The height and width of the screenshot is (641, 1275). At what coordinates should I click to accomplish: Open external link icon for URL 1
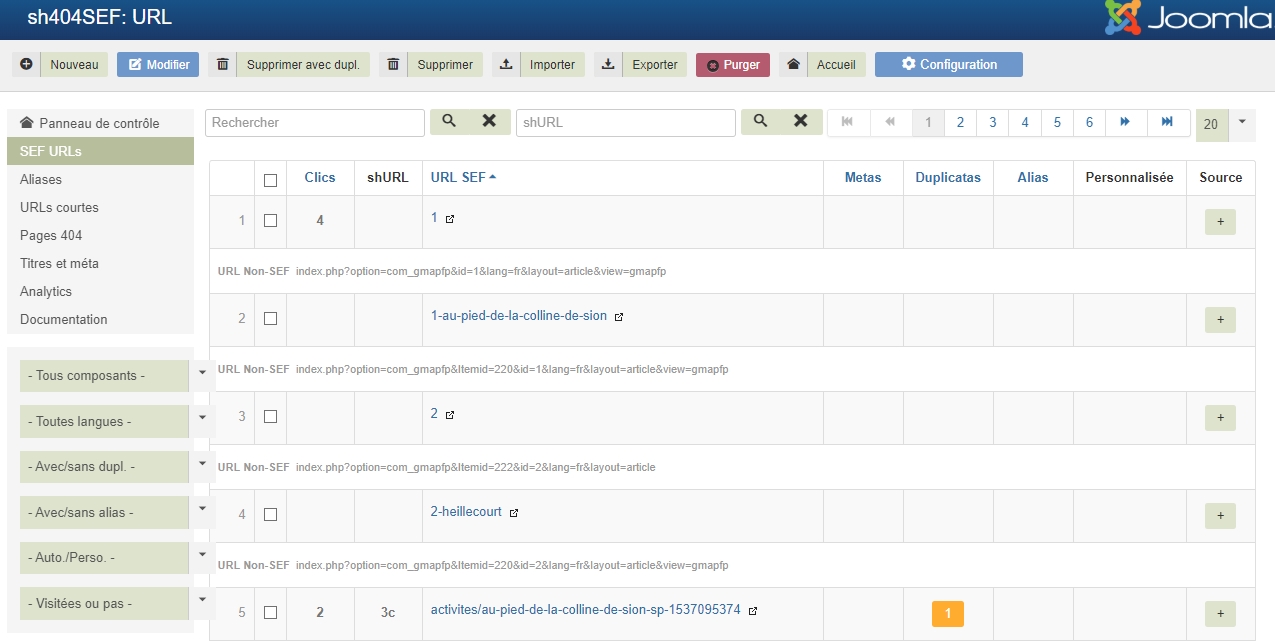450,218
